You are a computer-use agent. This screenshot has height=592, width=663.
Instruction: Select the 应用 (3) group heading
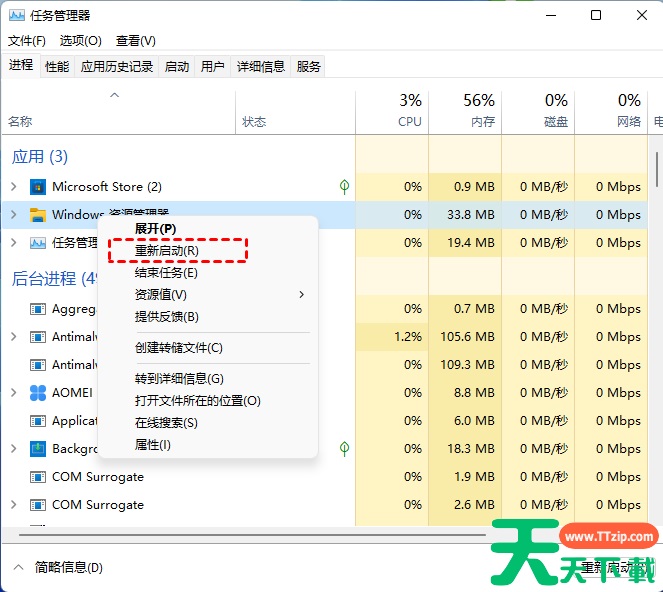pos(39,157)
